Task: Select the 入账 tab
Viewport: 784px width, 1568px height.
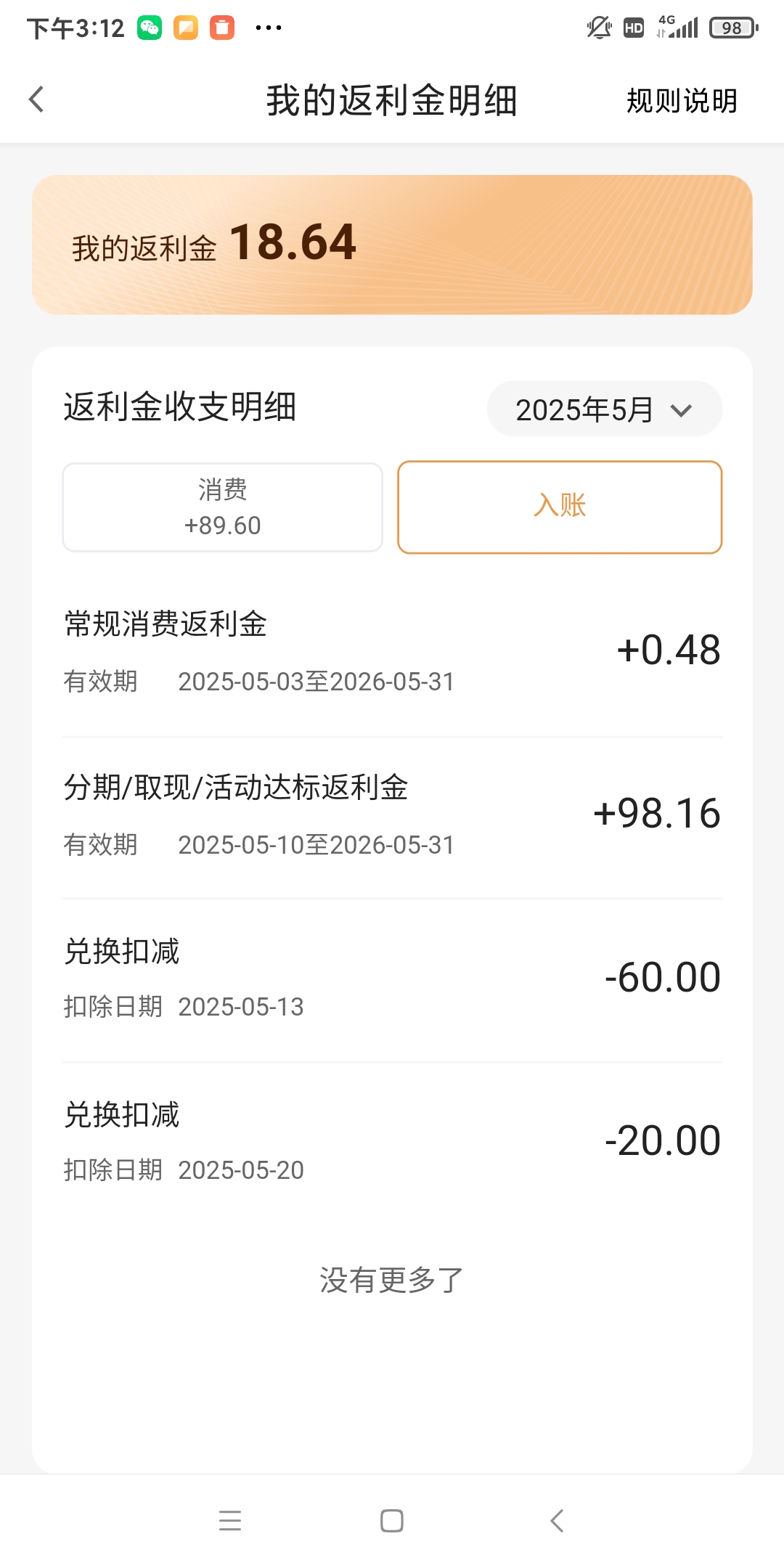Action: pyautogui.click(x=560, y=507)
